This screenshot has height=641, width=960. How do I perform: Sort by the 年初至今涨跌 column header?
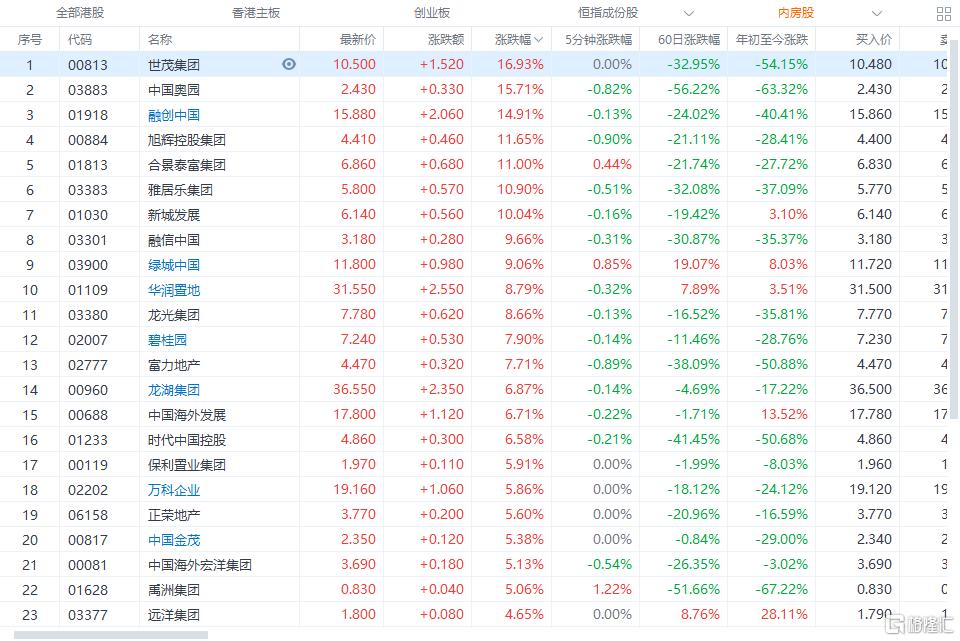(x=772, y=40)
